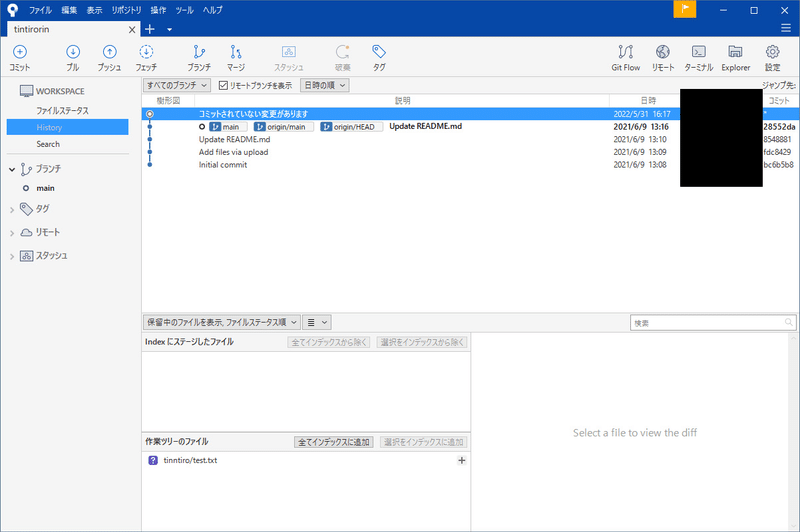
Task: Toggle リモートブランチを表示 checkbox
Action: tap(223, 85)
